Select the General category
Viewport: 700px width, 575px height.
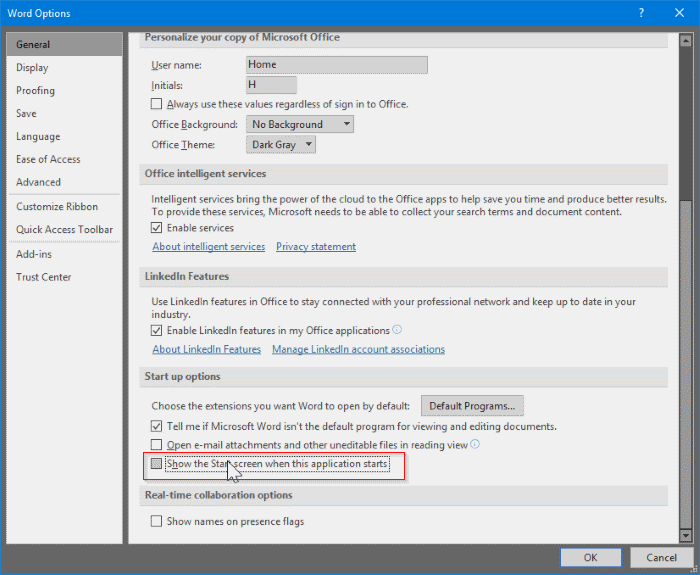tap(64, 44)
